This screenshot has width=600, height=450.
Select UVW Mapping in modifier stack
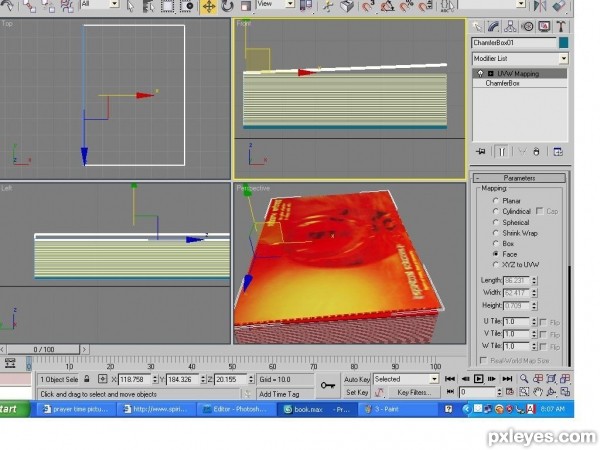[520, 73]
